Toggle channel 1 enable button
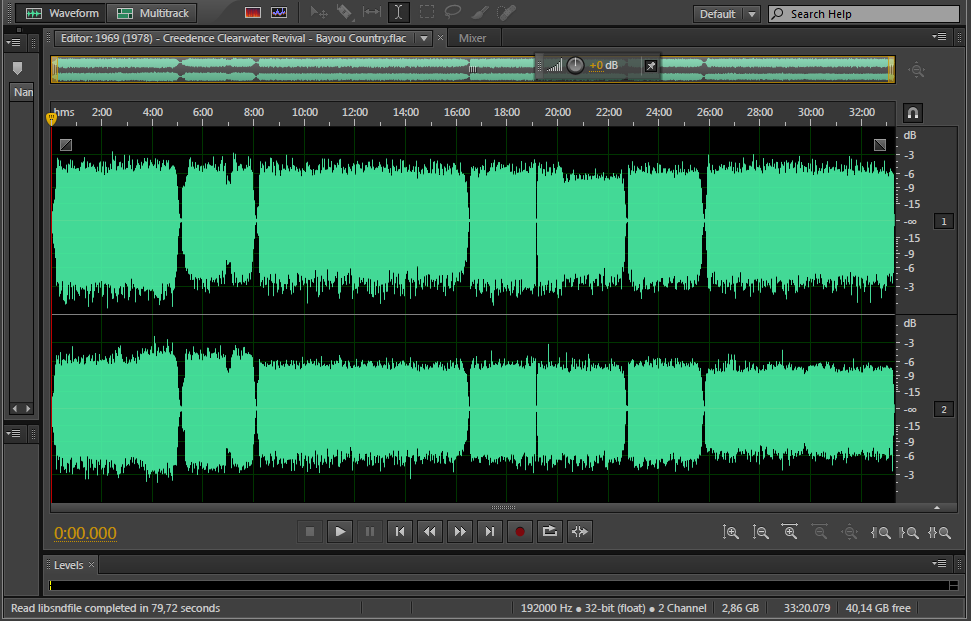 coord(944,221)
